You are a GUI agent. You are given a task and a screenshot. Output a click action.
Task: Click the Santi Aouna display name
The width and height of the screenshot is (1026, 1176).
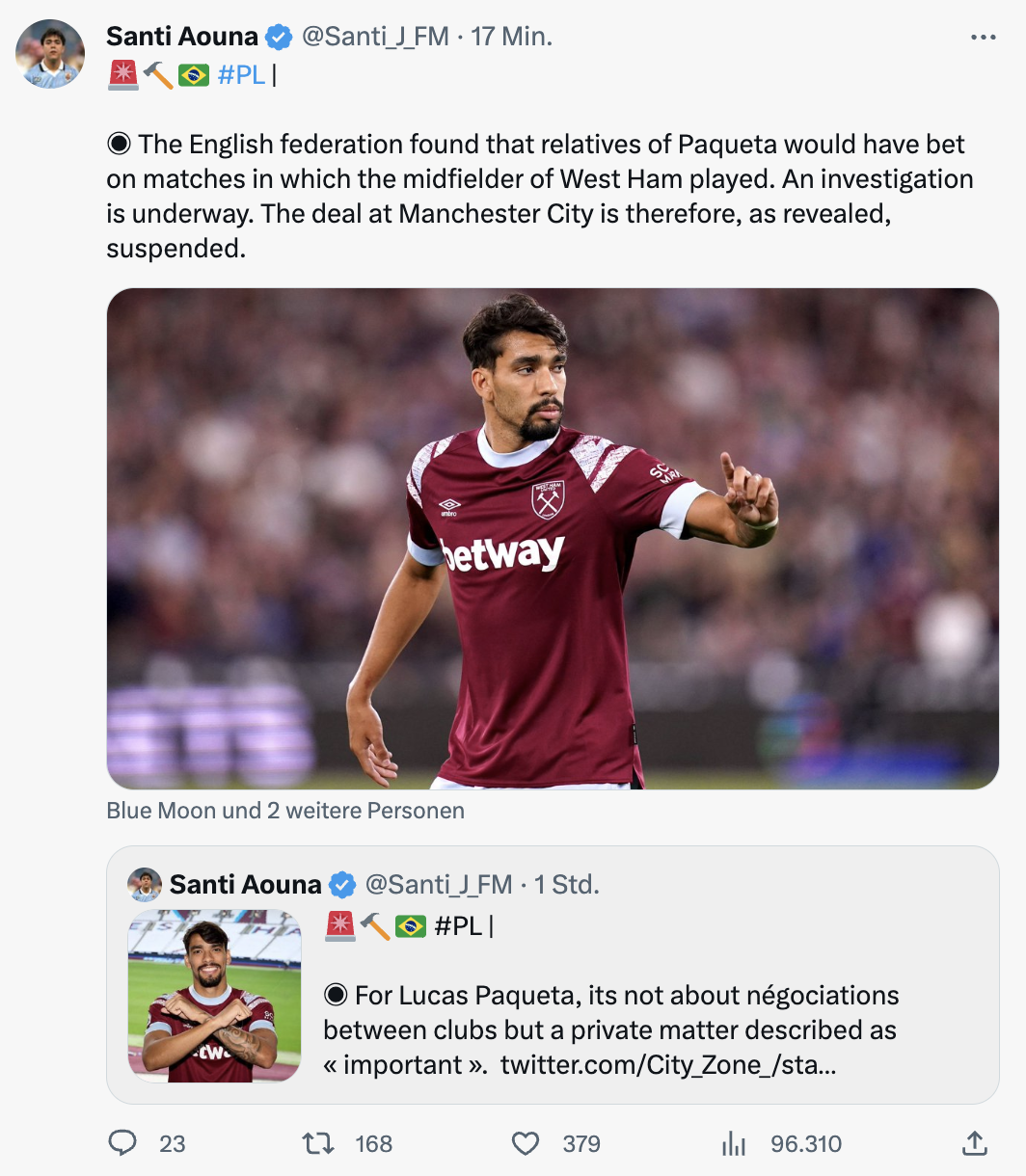182,37
